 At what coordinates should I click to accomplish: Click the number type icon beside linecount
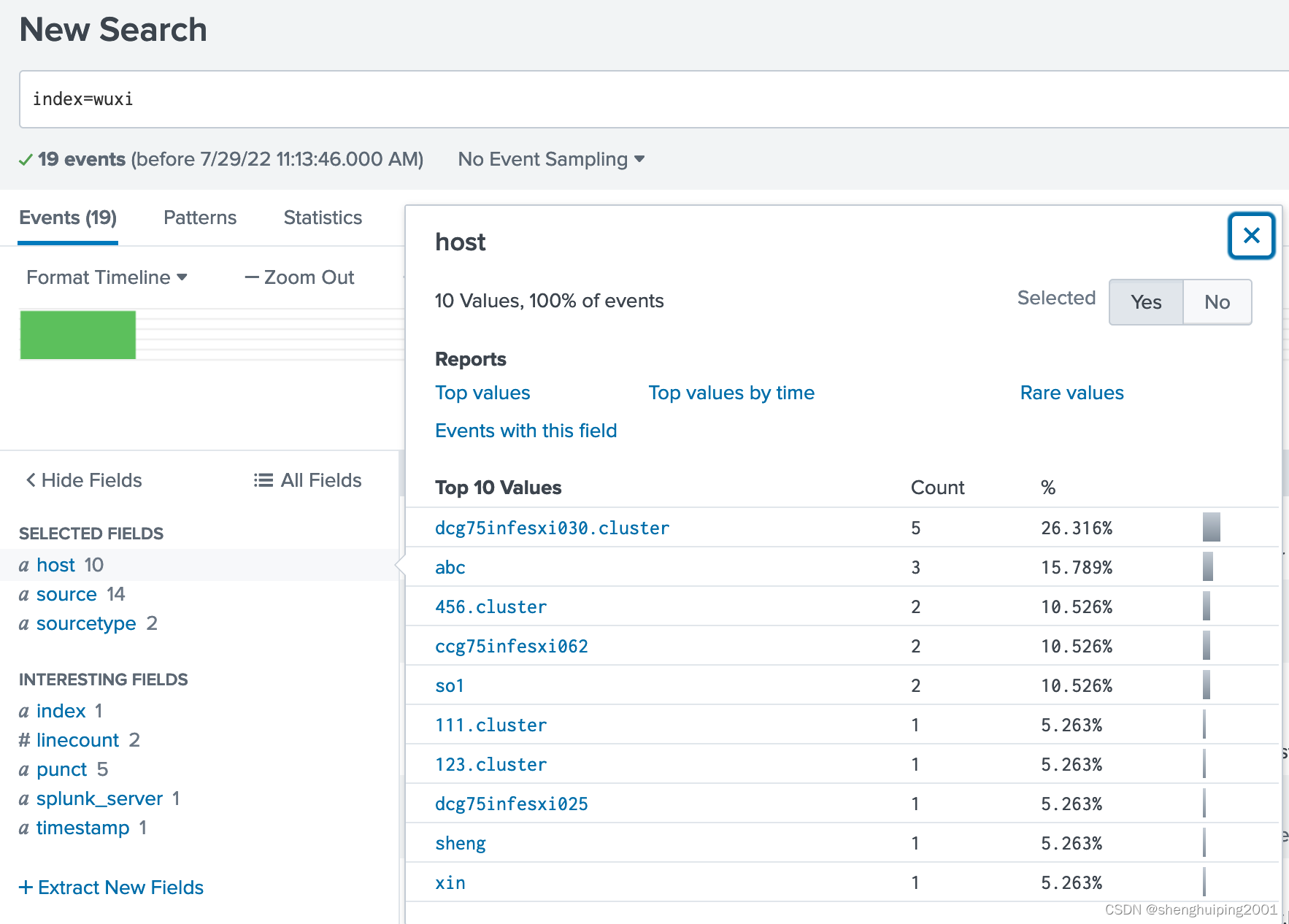coord(24,740)
